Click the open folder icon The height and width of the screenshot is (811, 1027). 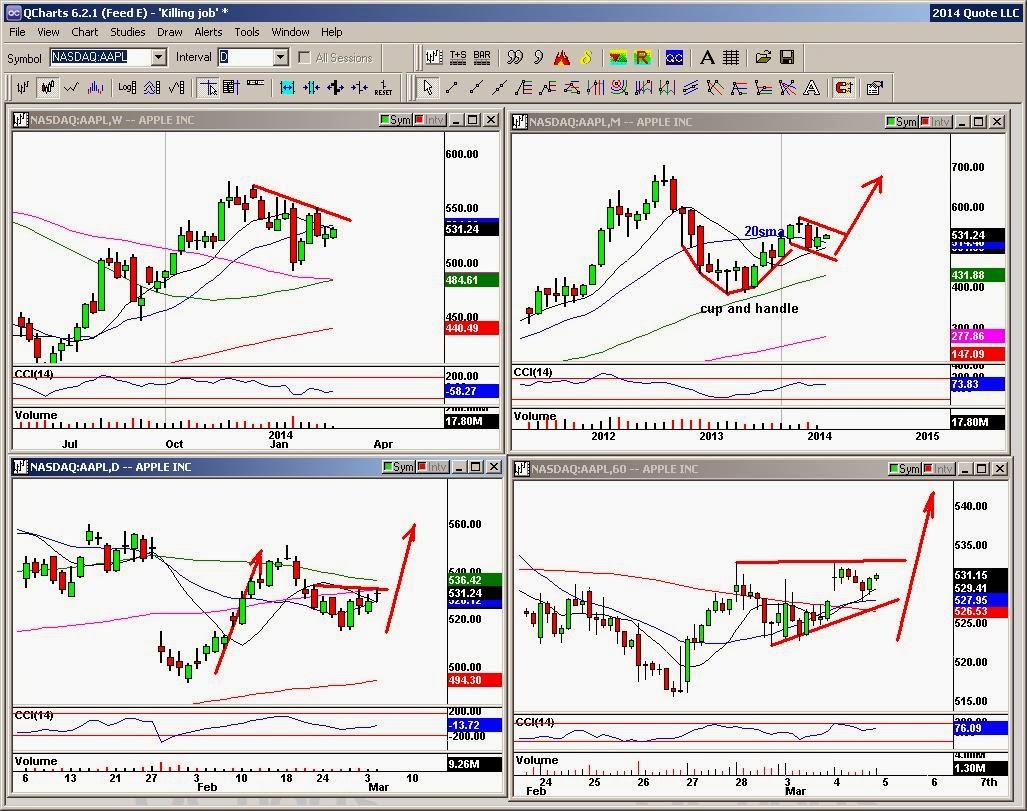tap(763, 58)
